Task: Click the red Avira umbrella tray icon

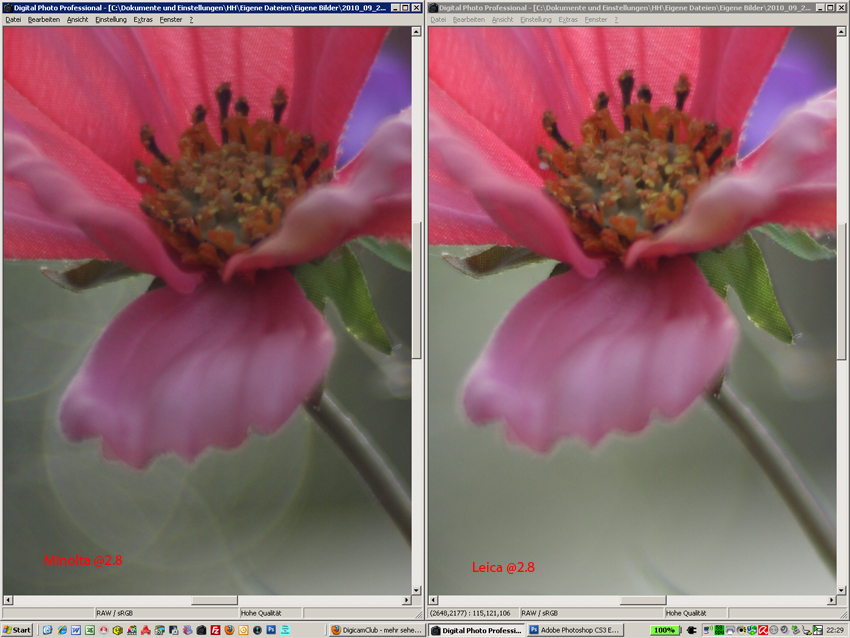Action: click(x=763, y=630)
